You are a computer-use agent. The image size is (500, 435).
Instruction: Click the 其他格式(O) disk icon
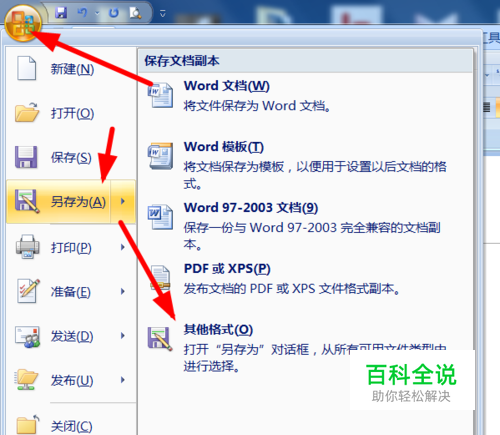coord(161,339)
